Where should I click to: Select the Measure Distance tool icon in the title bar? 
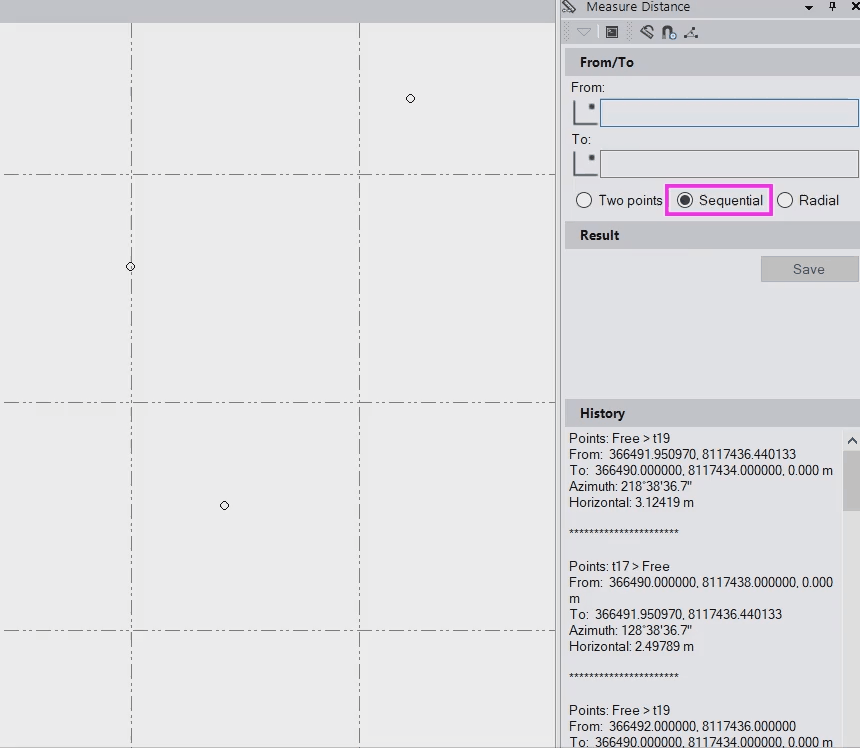click(x=568, y=7)
